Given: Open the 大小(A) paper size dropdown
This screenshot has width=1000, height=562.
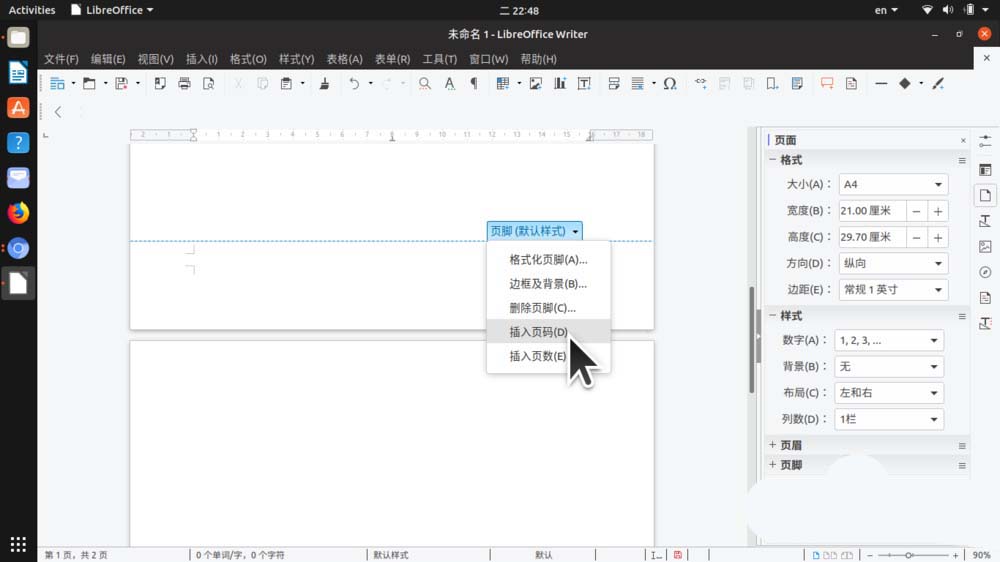Looking at the screenshot, I should (x=893, y=185).
